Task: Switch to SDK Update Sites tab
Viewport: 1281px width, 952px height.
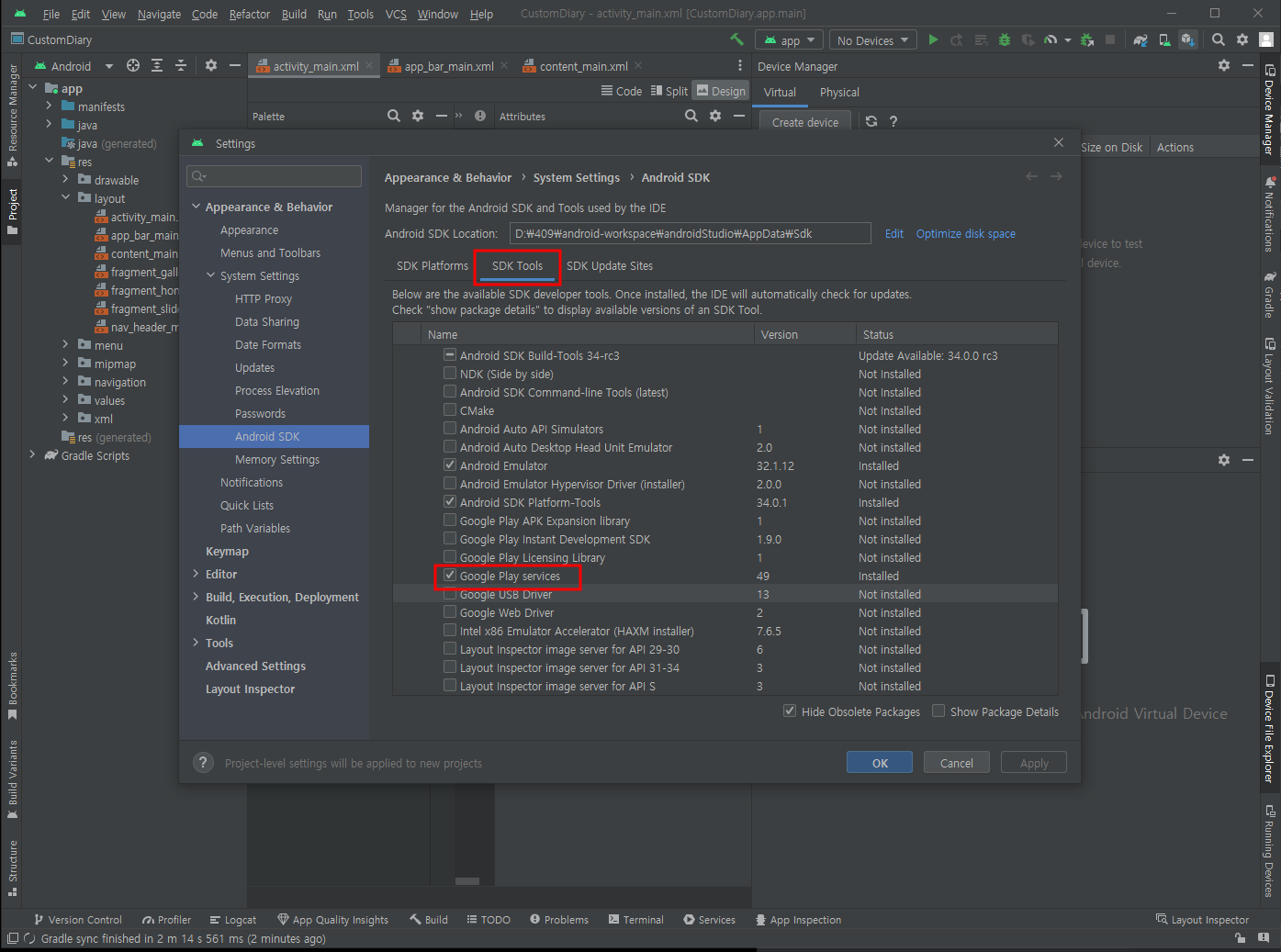Action: (610, 265)
